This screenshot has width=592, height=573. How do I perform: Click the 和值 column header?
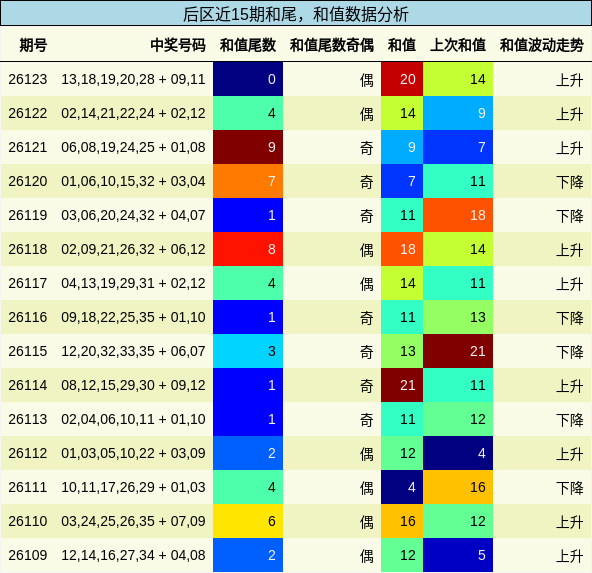[402, 45]
